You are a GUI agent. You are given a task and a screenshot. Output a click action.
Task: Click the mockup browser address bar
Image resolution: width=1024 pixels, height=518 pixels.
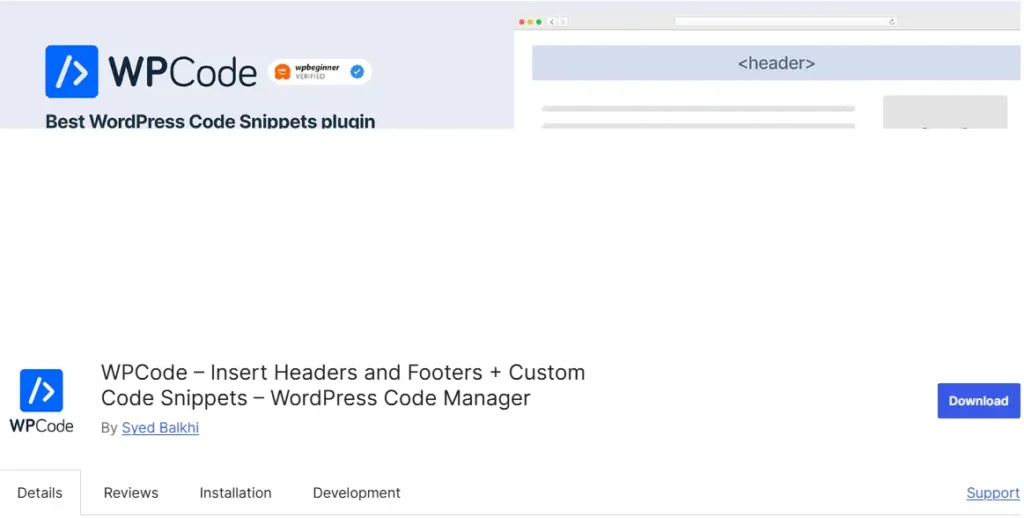click(786, 22)
